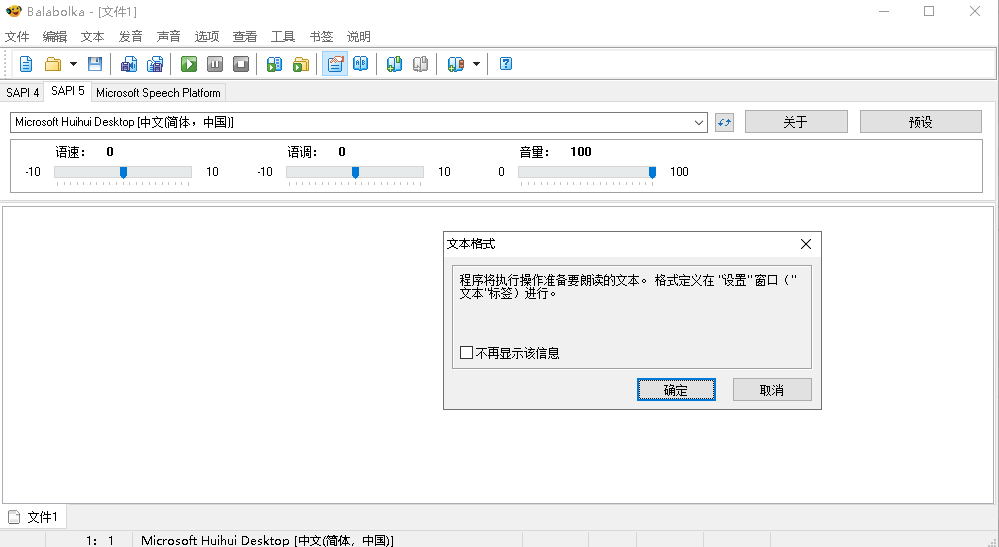Click the Balabolka app icon in title bar
Screen dimensions: 999x547
tap(13, 11)
